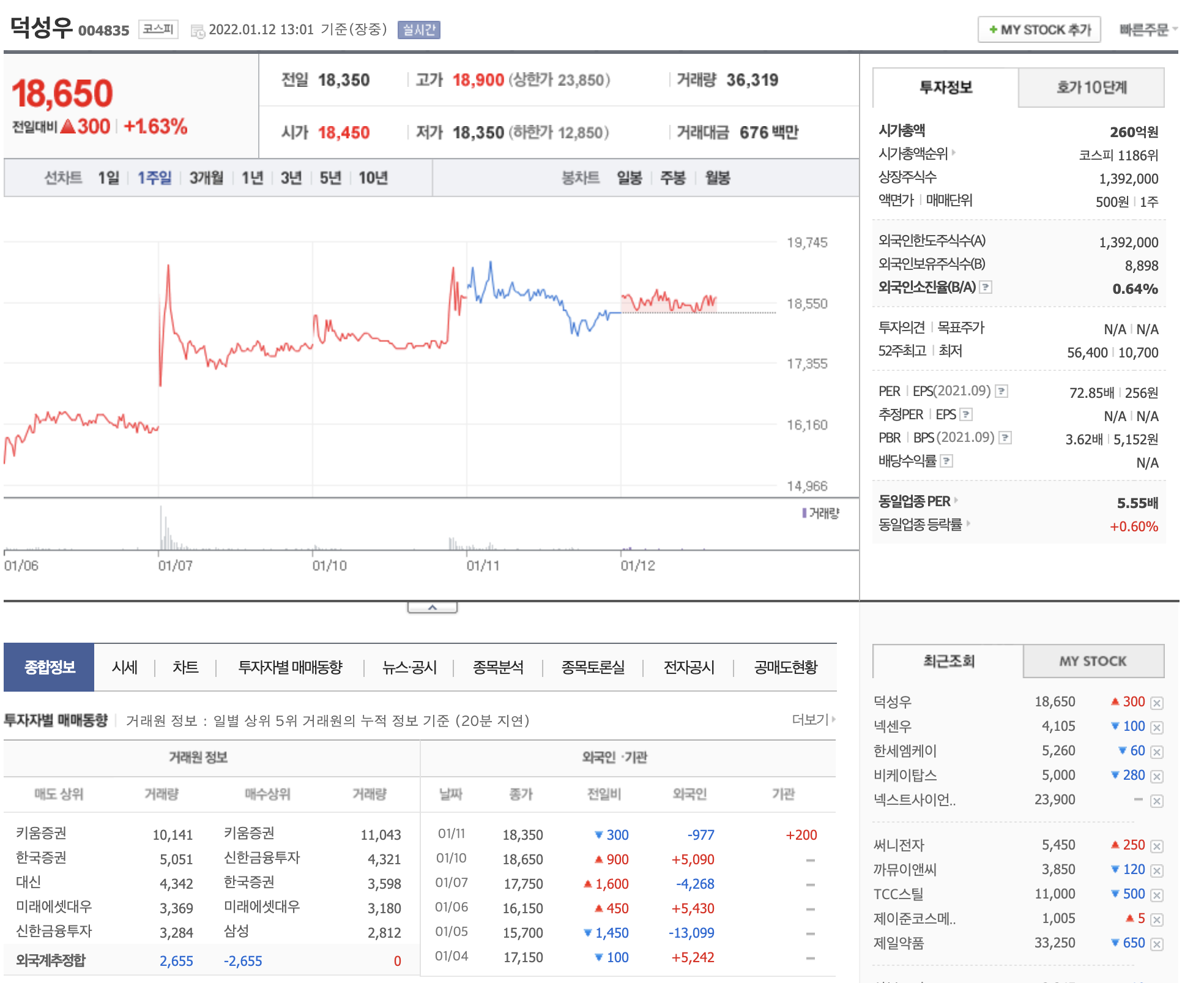The width and height of the screenshot is (1204, 983).
Task: Open 넥센우 from recent stocks
Action: 893,727
